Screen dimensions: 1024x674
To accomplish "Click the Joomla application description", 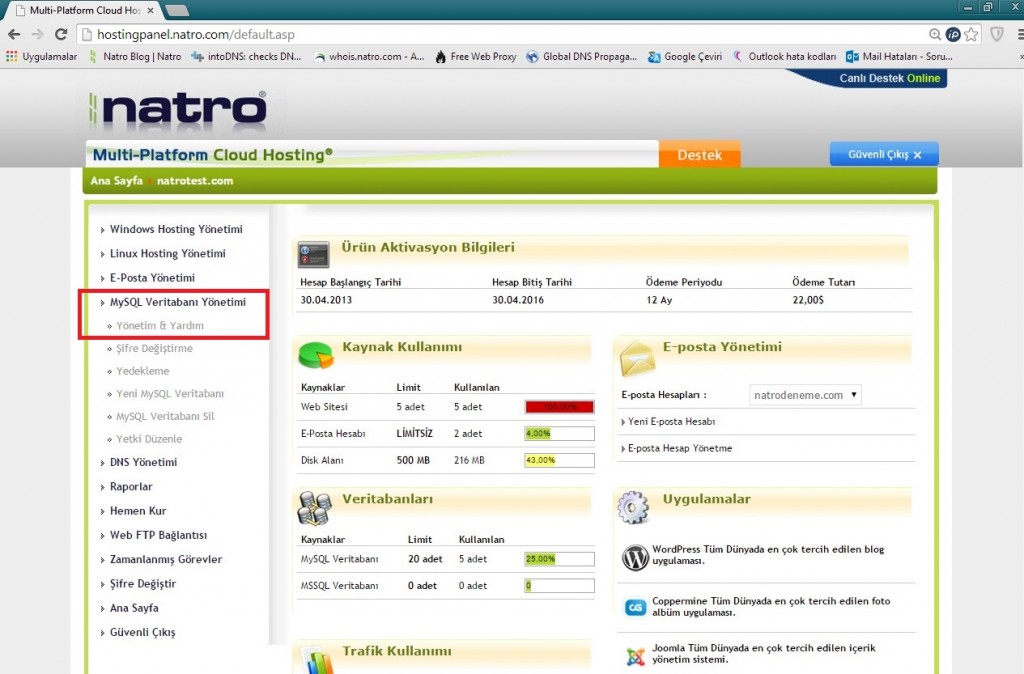I will (x=763, y=654).
